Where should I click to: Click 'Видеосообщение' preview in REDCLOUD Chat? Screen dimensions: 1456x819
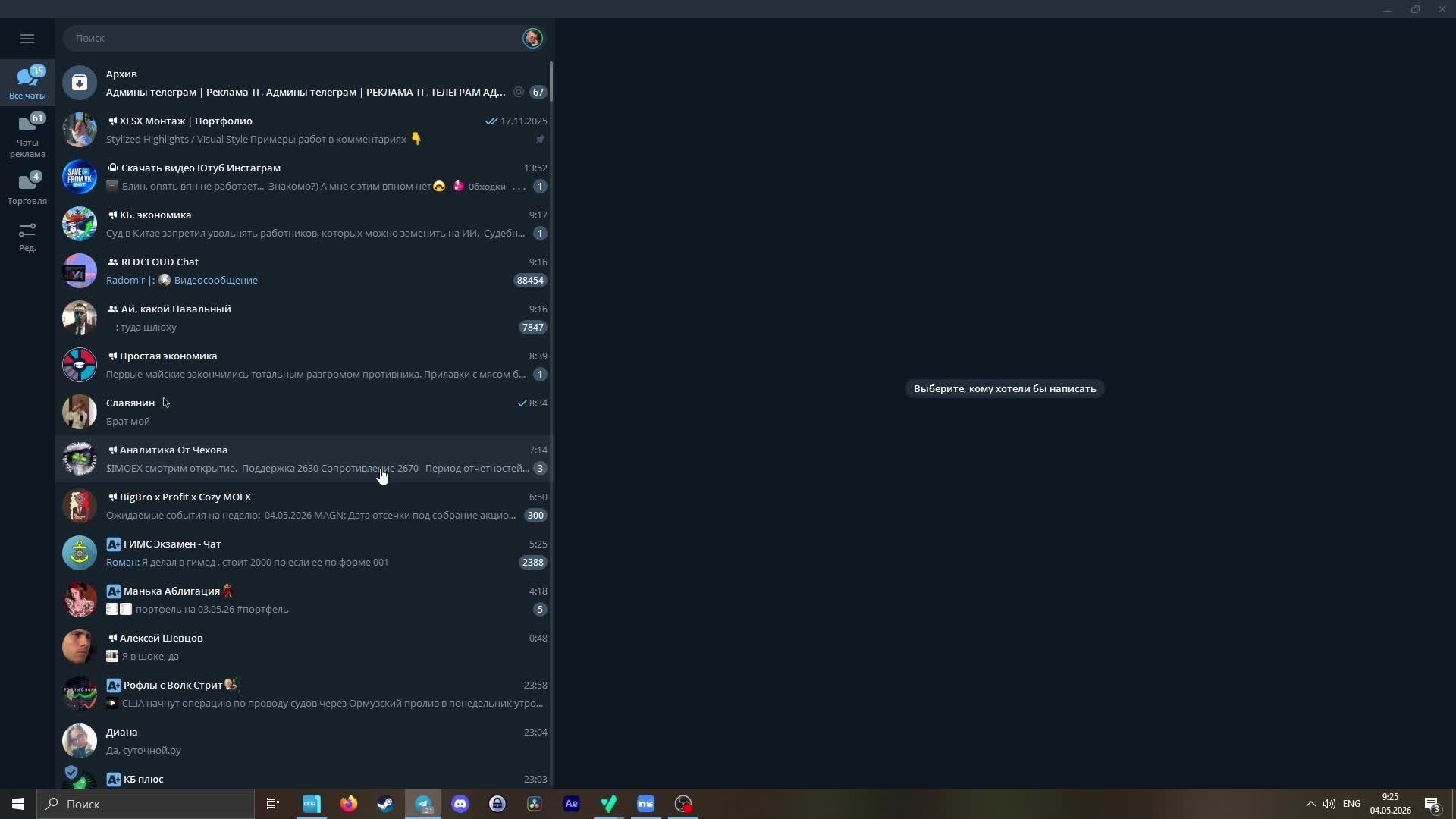pyautogui.click(x=216, y=281)
